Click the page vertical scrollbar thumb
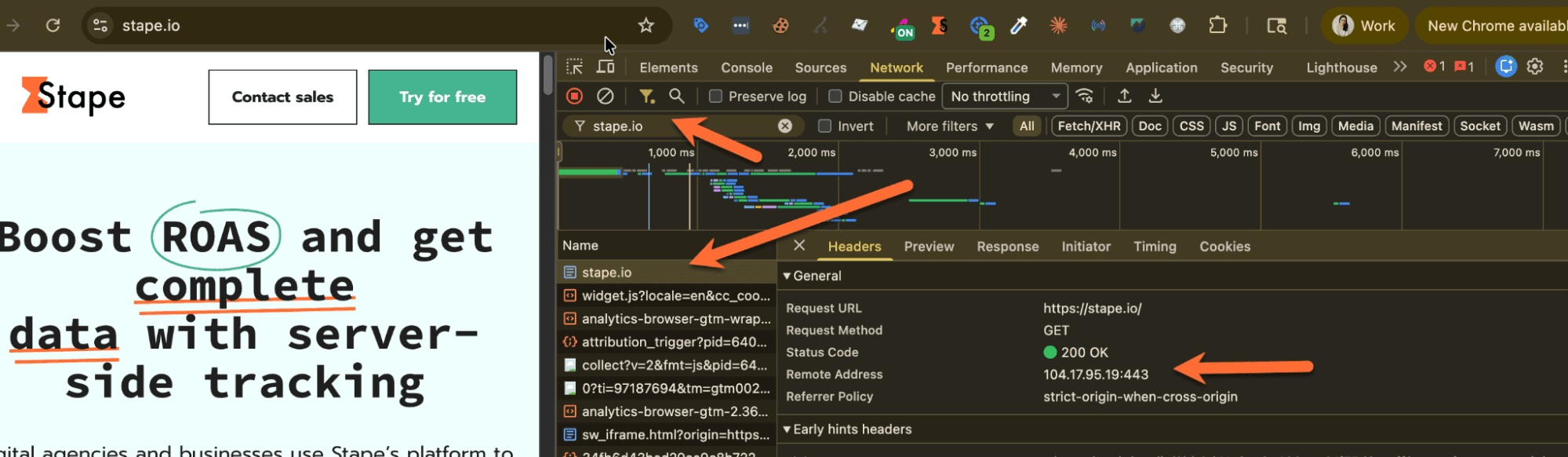The image size is (1568, 457). 548,75
